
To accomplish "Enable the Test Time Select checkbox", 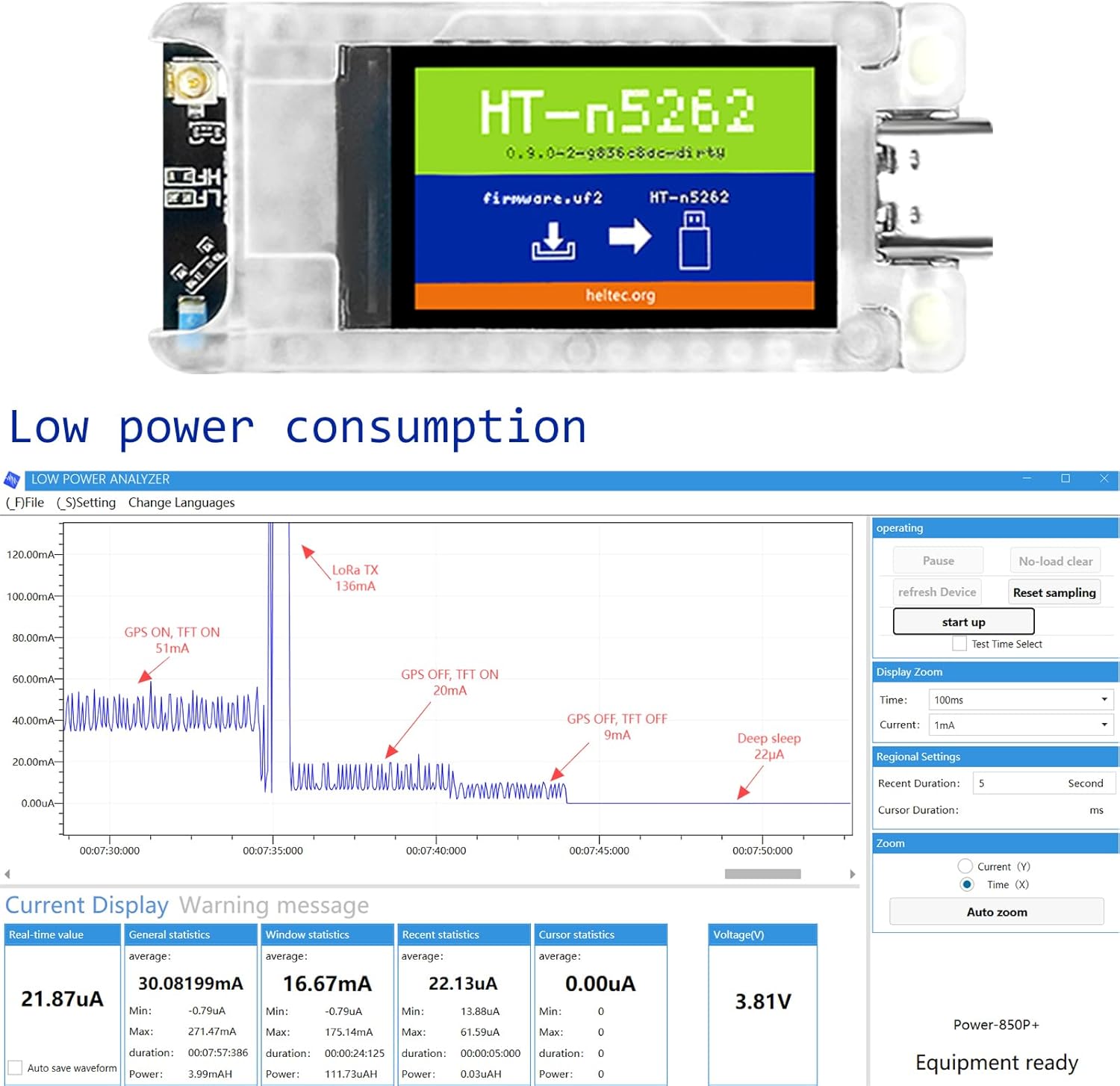I will [x=959, y=644].
